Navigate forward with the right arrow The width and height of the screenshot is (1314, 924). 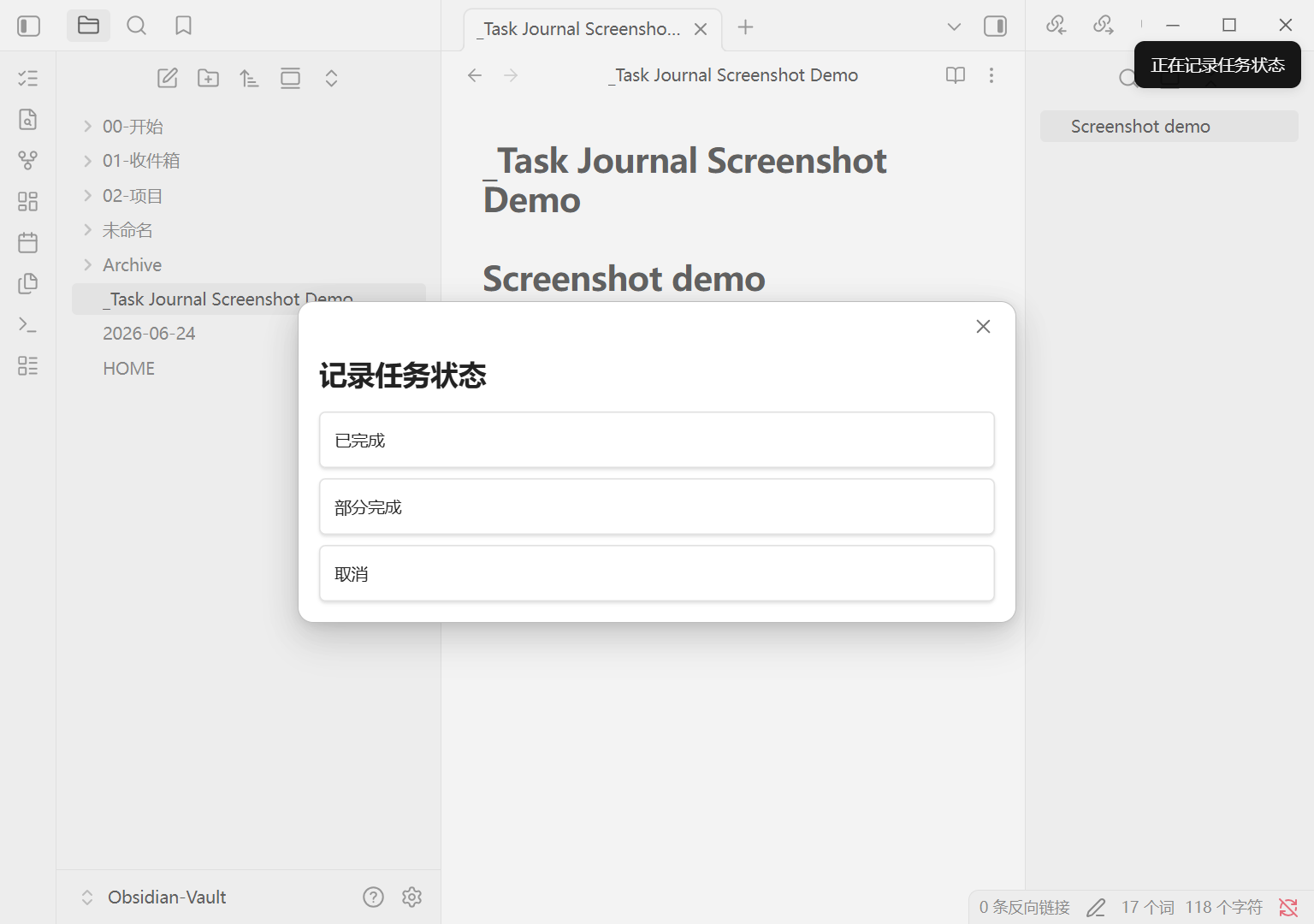(x=511, y=75)
